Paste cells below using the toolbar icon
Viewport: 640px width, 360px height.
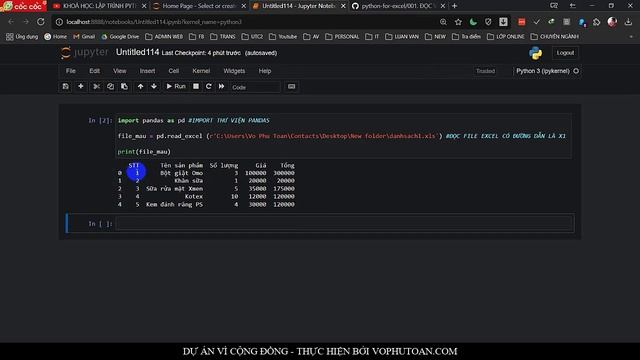pyautogui.click(x=124, y=87)
